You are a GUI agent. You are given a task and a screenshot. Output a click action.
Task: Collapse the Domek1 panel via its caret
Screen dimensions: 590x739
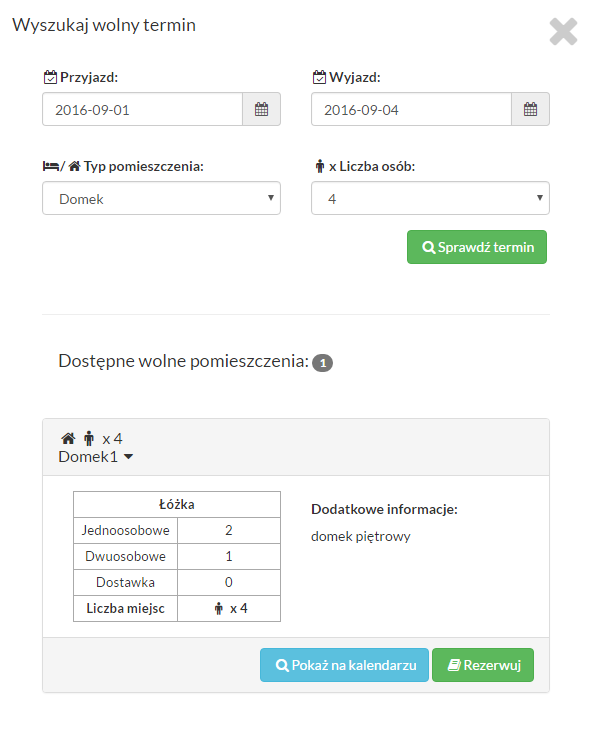(128, 457)
